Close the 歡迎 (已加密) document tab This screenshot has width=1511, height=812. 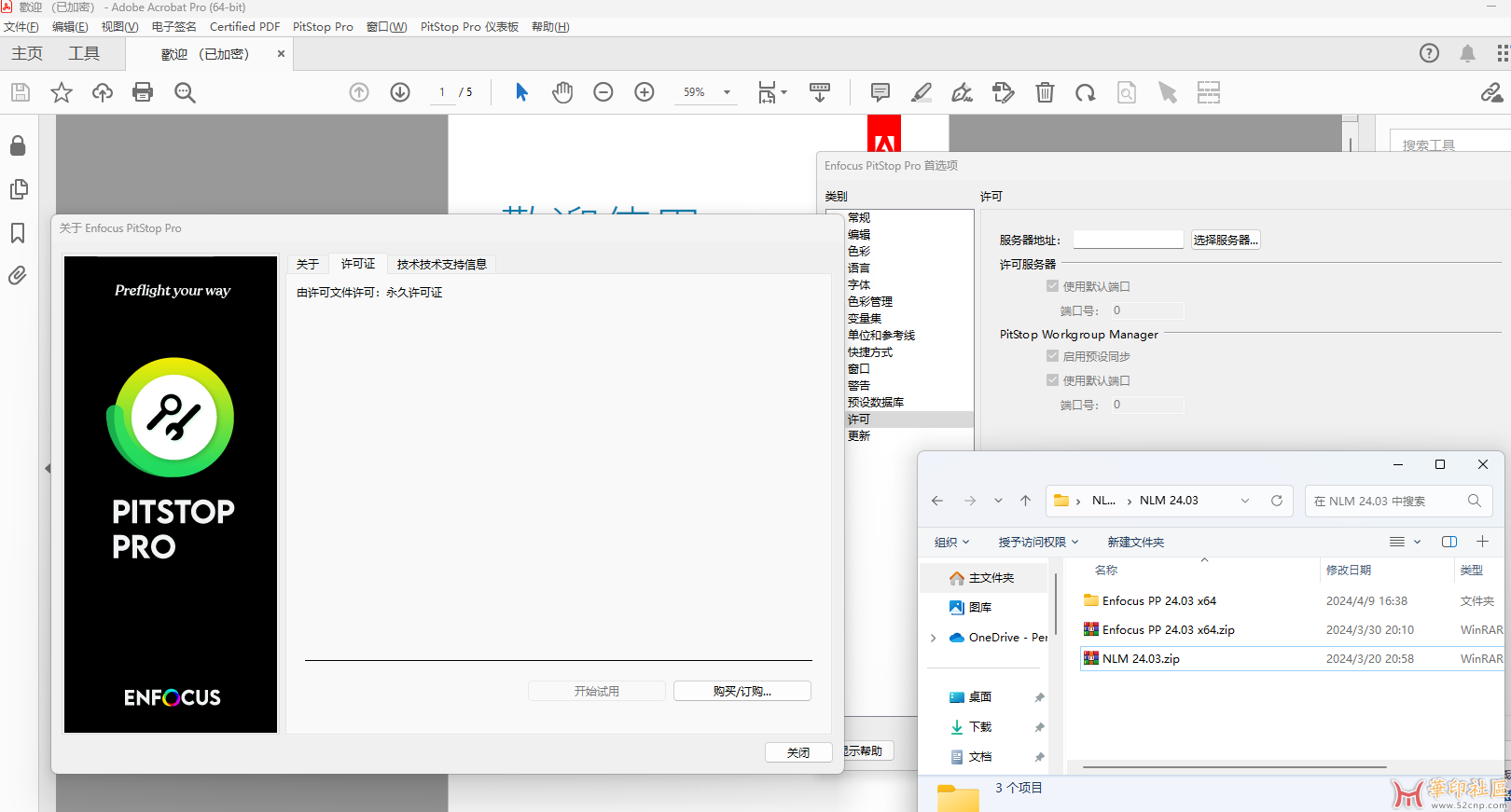281,54
